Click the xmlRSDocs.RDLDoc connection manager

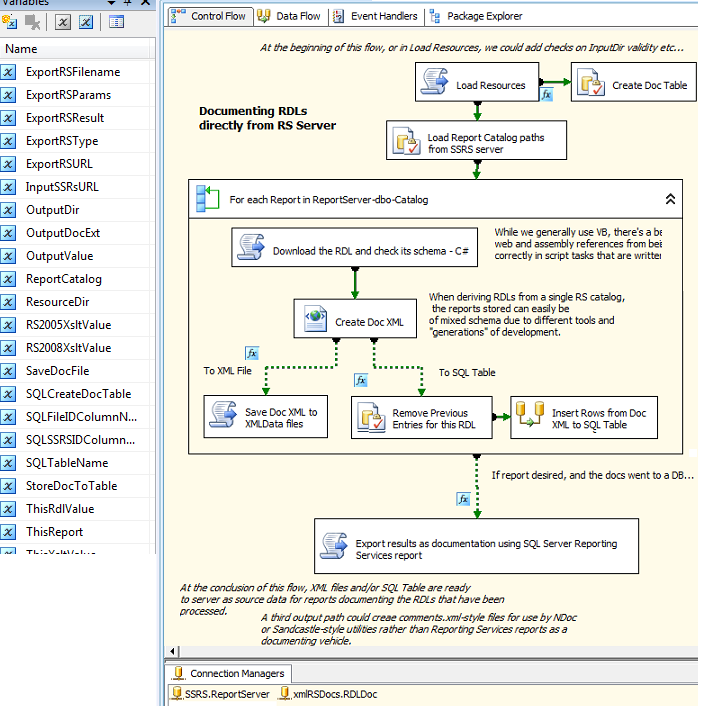(x=329, y=694)
